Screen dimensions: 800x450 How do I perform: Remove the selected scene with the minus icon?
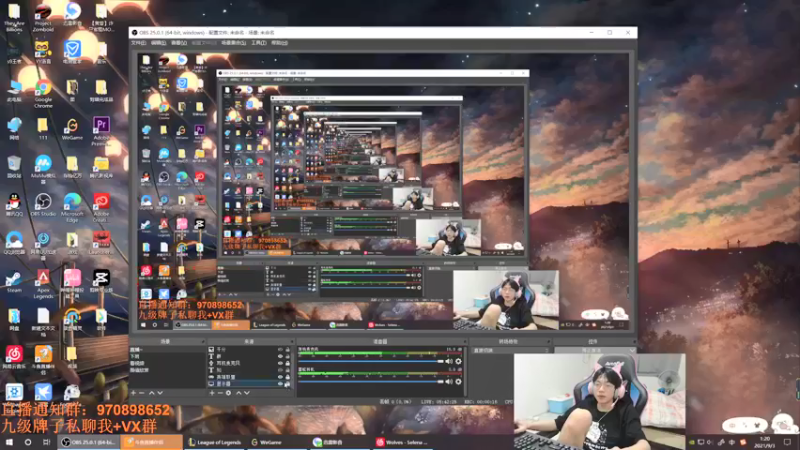142,393
